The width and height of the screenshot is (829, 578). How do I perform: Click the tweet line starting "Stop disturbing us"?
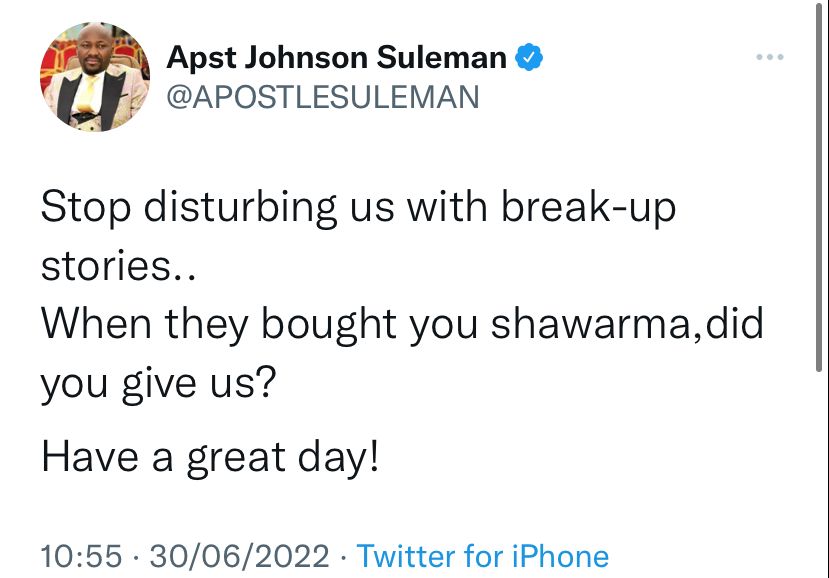point(358,208)
